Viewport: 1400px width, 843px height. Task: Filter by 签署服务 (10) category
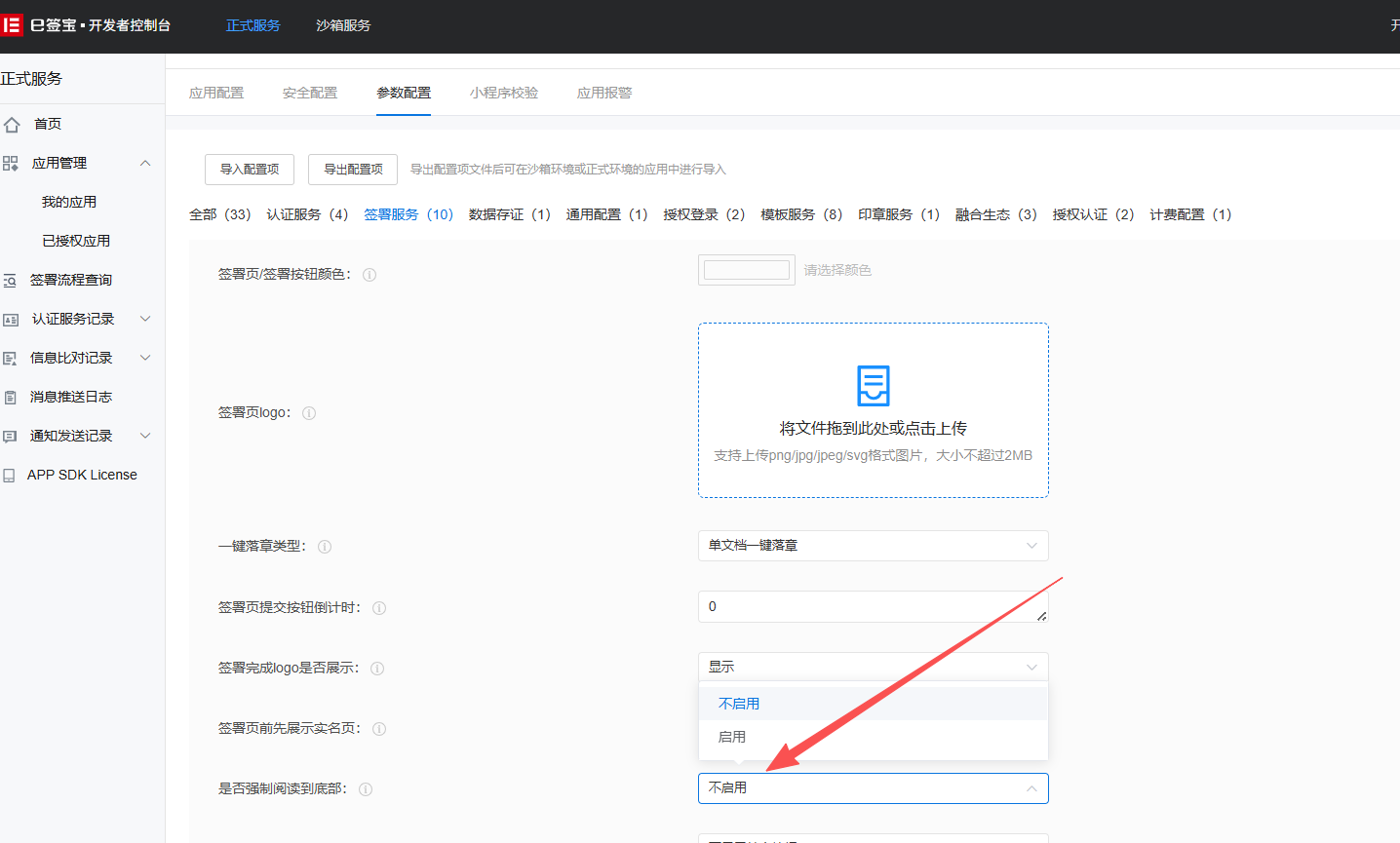[408, 214]
